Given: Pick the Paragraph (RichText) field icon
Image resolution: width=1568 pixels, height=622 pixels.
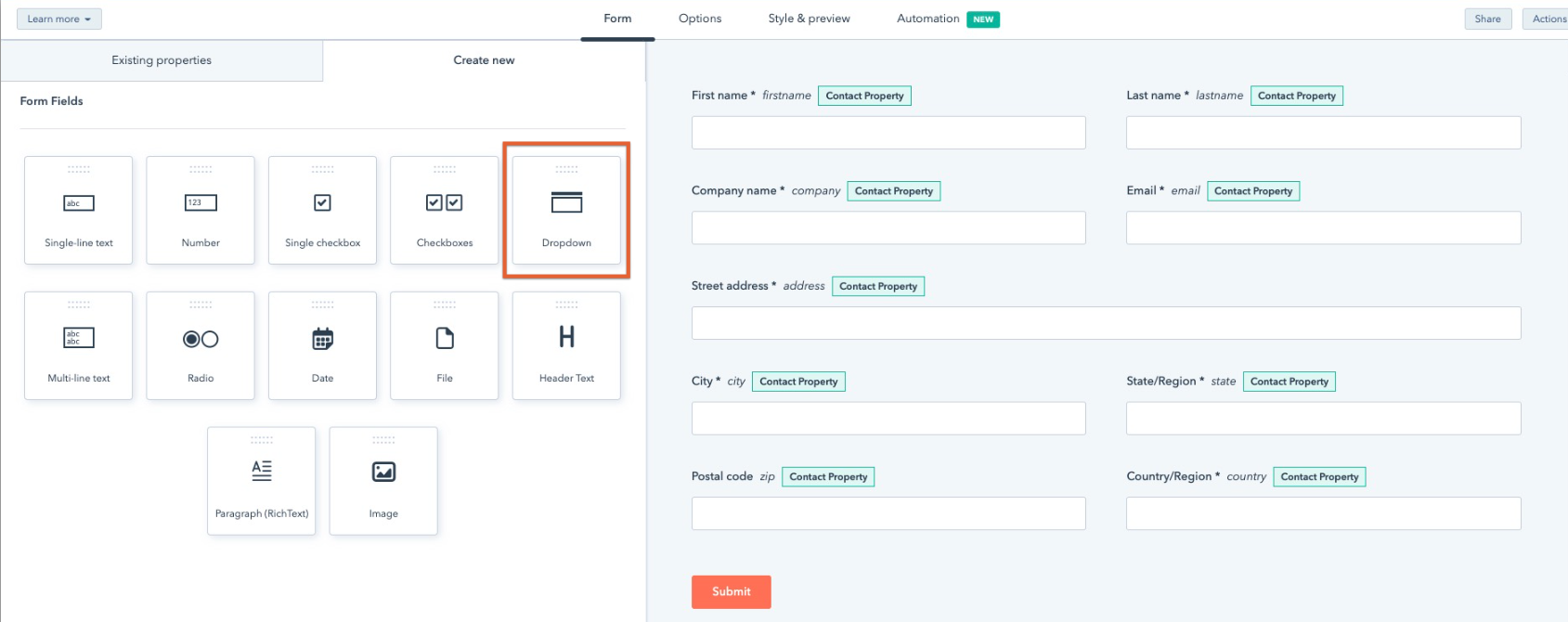Looking at the screenshot, I should [x=262, y=472].
